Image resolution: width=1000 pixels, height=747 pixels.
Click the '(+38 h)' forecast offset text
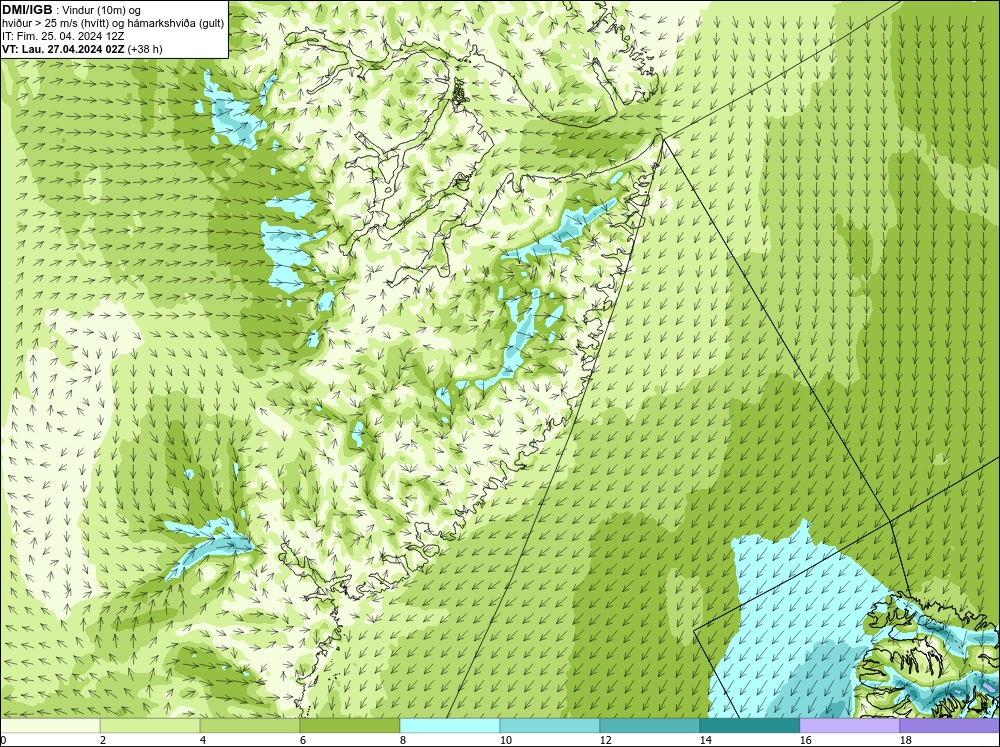click(145, 49)
